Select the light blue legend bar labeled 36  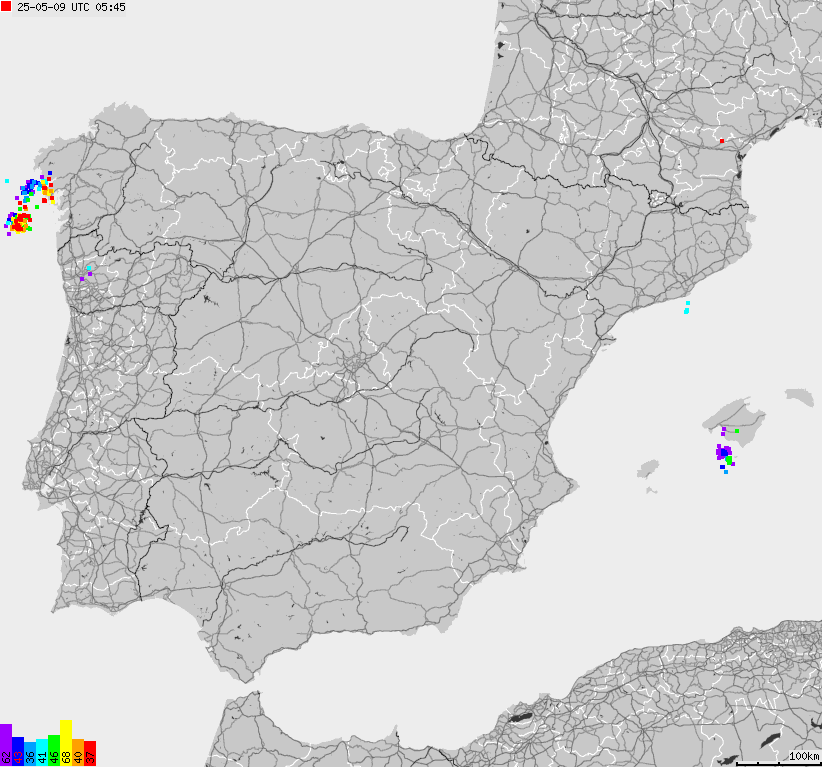(x=30, y=754)
